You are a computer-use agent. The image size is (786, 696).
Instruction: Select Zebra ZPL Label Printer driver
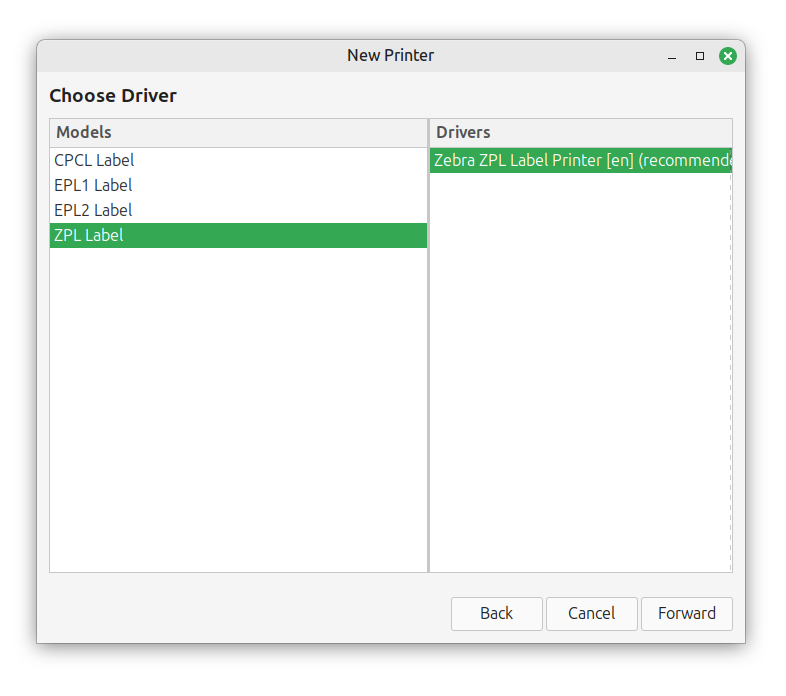(580, 160)
